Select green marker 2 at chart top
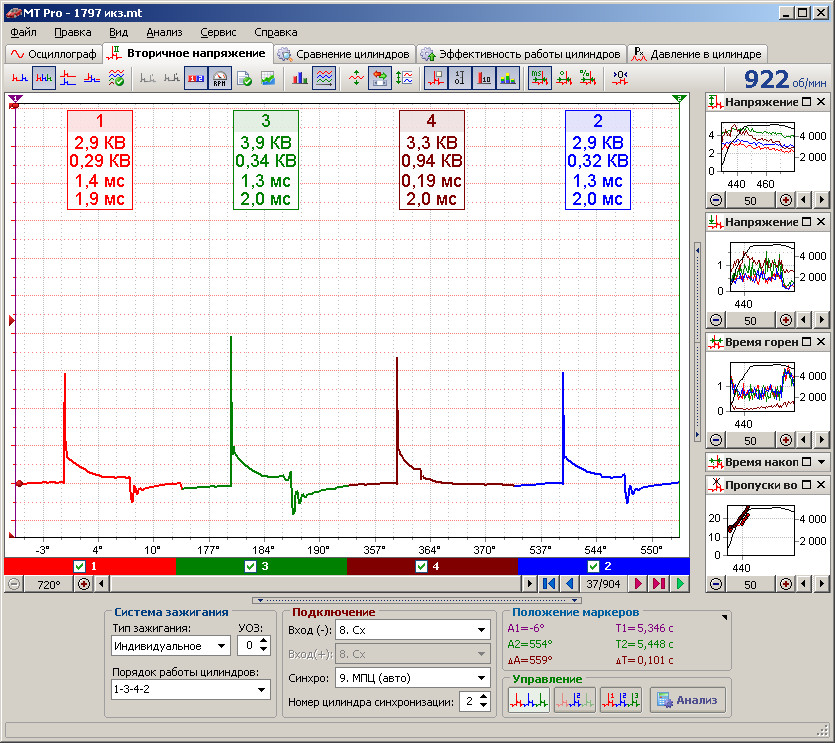835x743 pixels. pyautogui.click(x=678, y=99)
